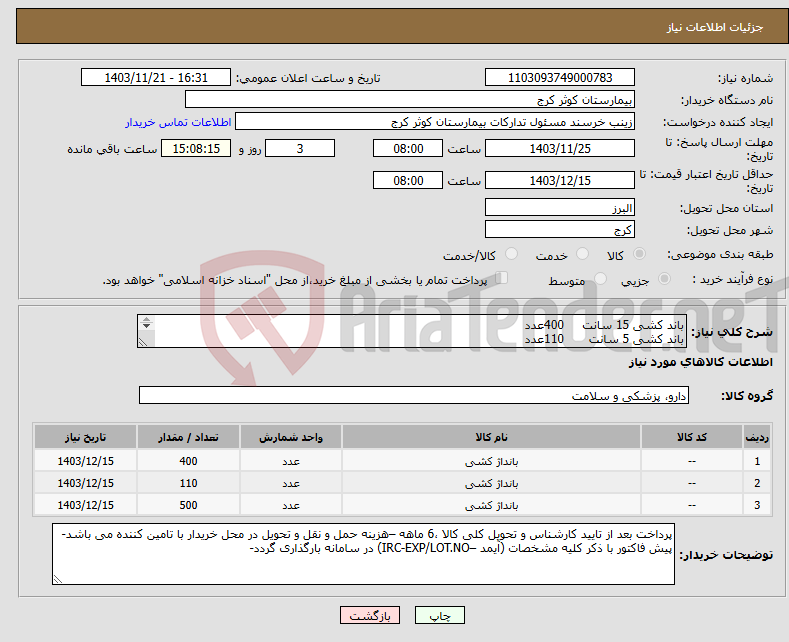Select the خدمت radio button
Image resolution: width=789 pixels, height=642 pixels.
tap(582, 254)
